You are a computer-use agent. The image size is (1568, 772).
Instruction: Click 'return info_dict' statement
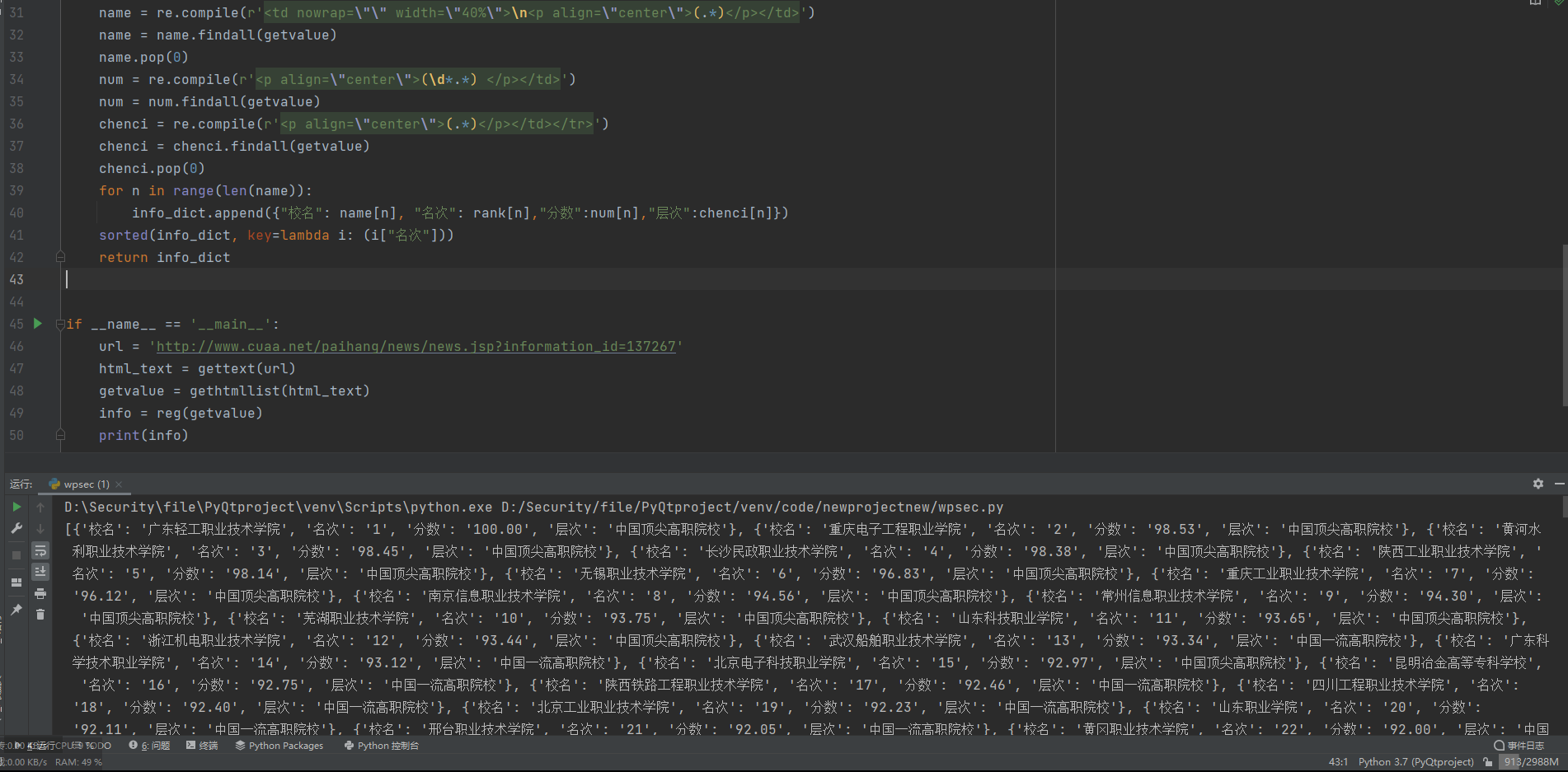click(165, 258)
